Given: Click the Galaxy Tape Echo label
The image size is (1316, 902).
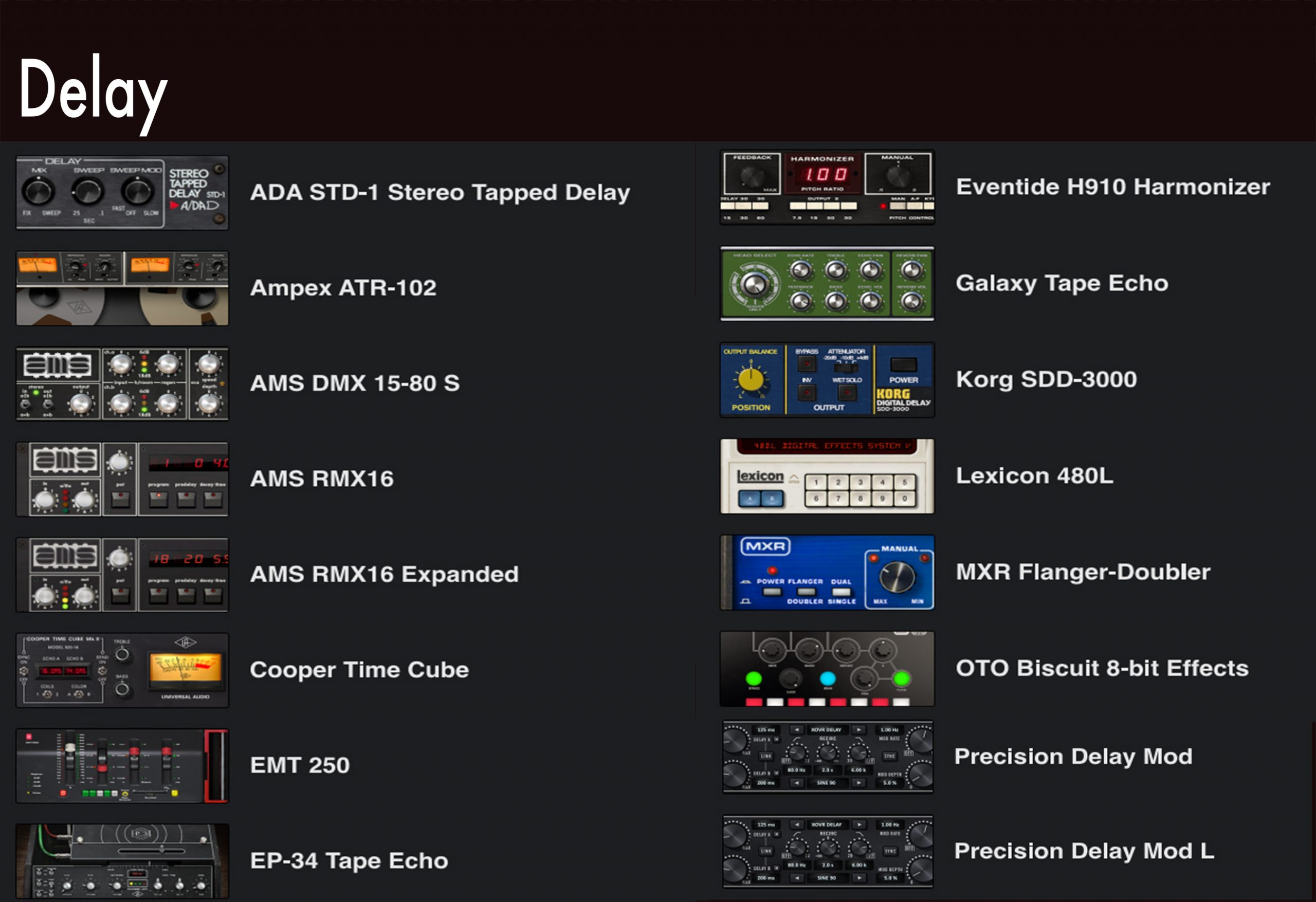Looking at the screenshot, I should pyautogui.click(x=1062, y=283).
